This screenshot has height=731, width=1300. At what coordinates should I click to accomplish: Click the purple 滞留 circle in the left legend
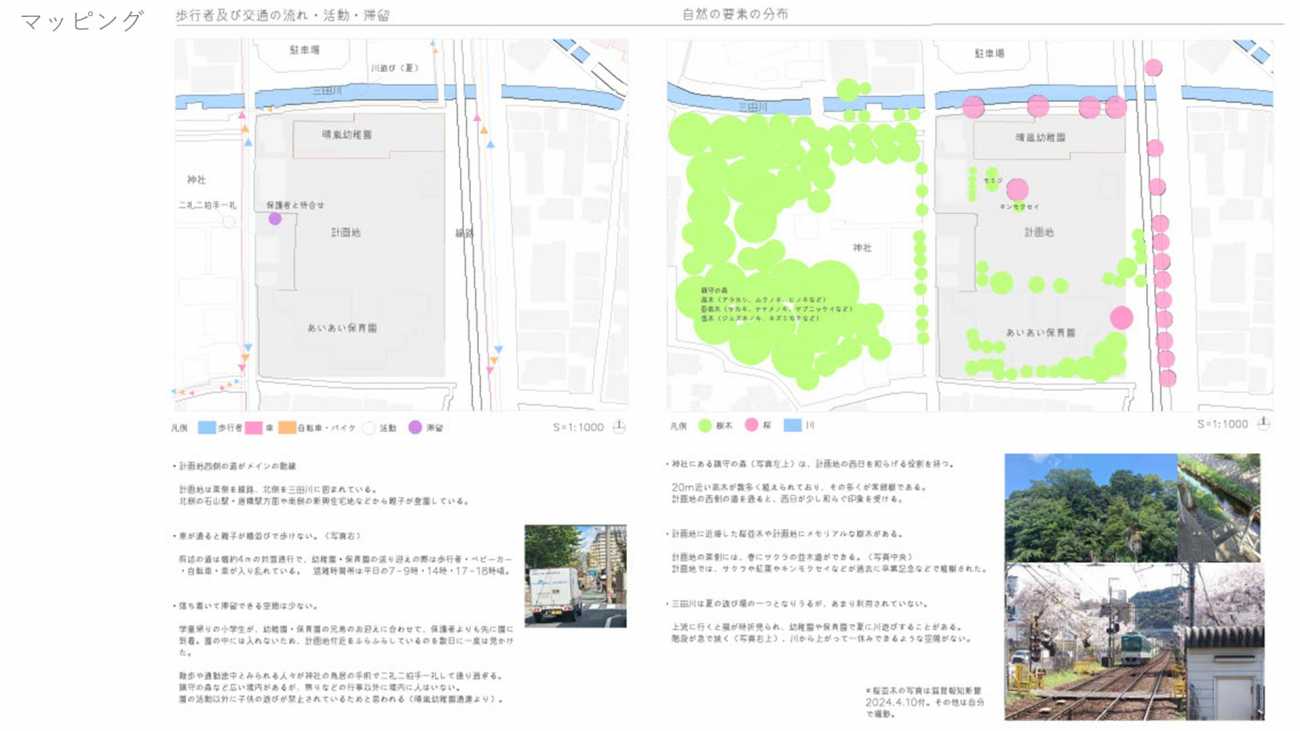pyautogui.click(x=415, y=427)
